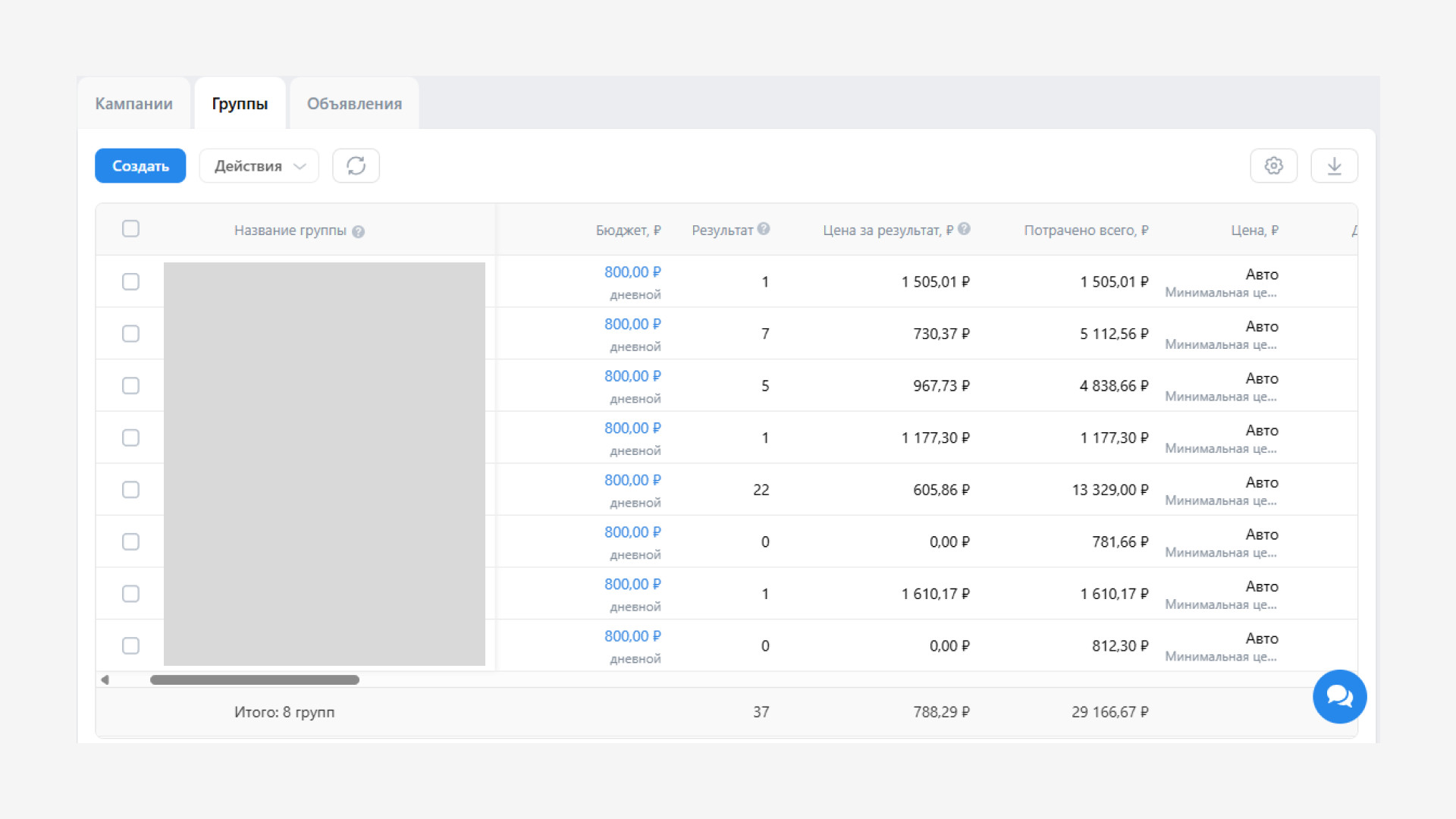The height and width of the screenshot is (819, 1456).
Task: Click help icon next to Результат
Action: [764, 228]
